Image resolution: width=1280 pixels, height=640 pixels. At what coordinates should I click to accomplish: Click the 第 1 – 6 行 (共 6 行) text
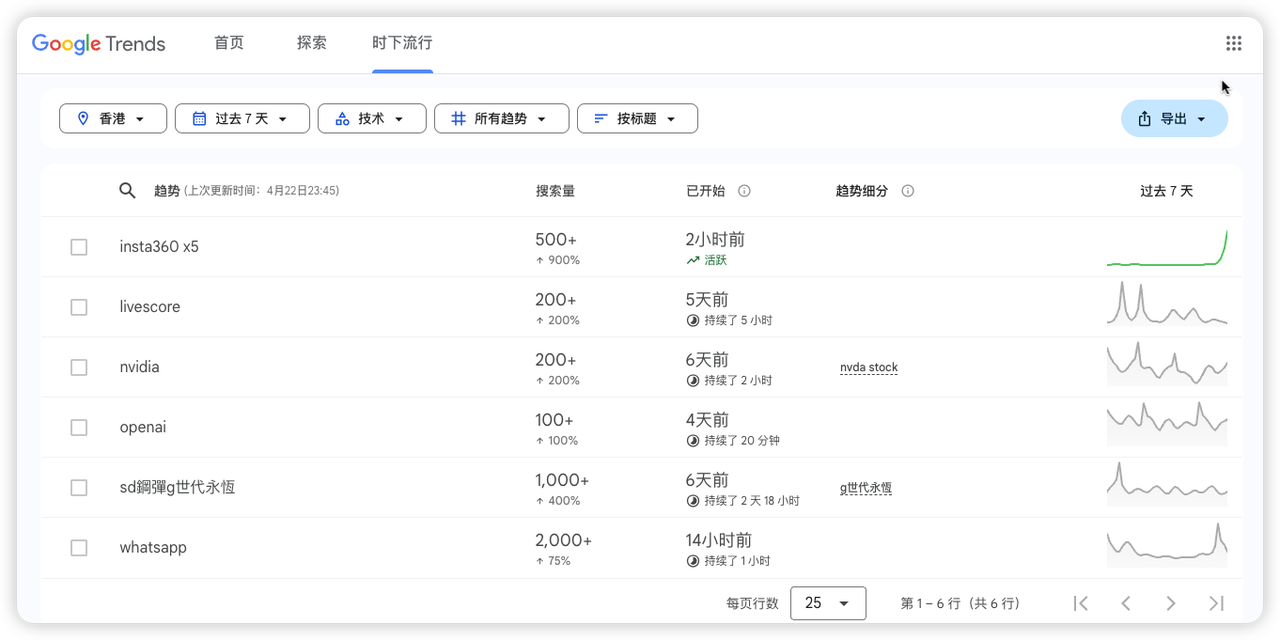tap(960, 603)
